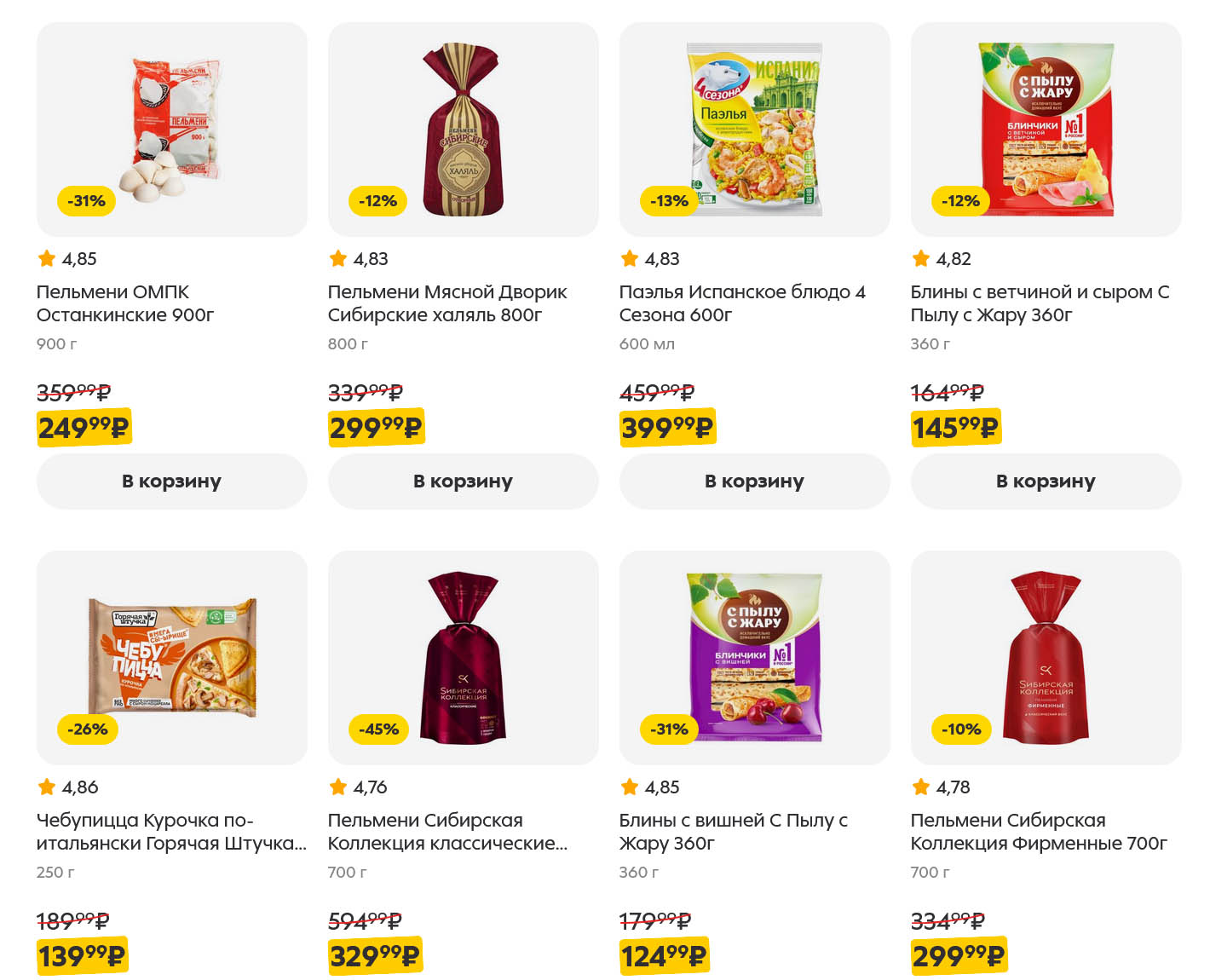Open Блины с вишней product image
This screenshot has width=1210, height=980.
[754, 658]
